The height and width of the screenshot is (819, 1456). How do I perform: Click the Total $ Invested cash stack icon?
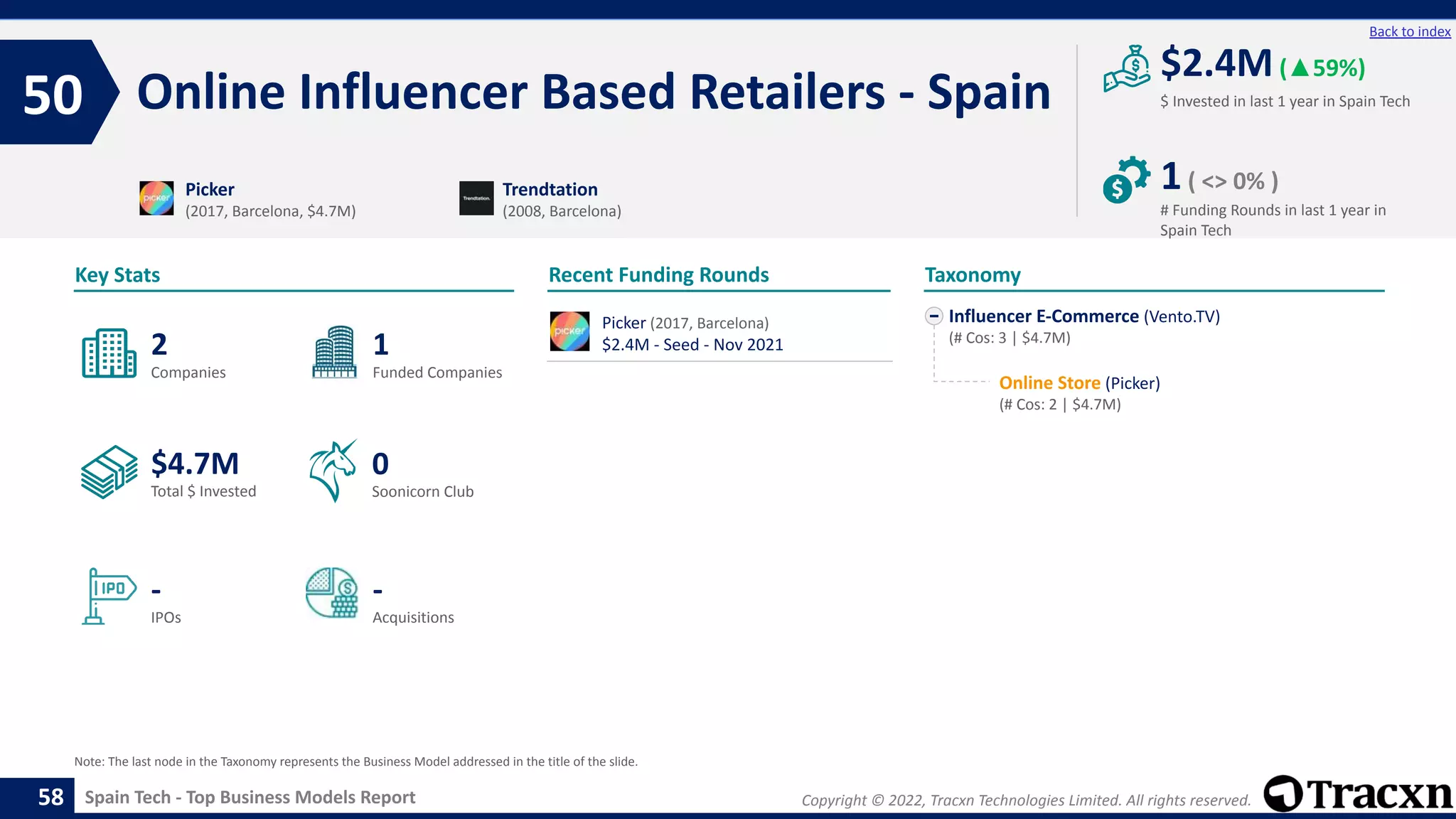coord(109,472)
